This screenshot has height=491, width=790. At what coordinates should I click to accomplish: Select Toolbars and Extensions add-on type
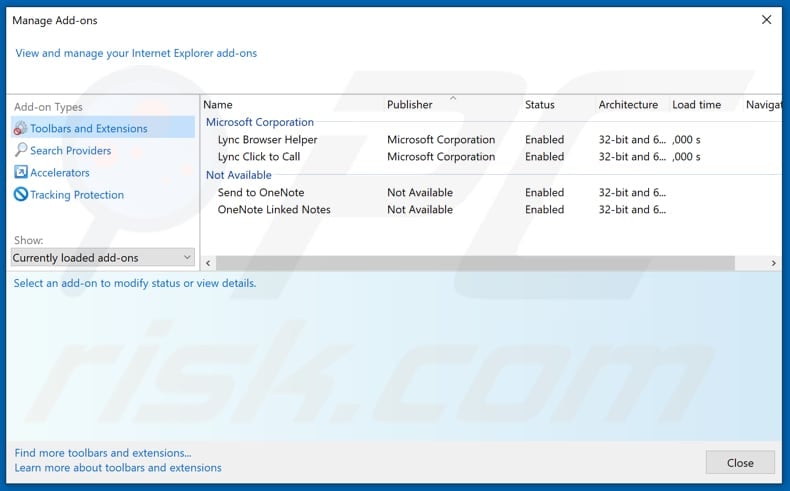coord(103,128)
